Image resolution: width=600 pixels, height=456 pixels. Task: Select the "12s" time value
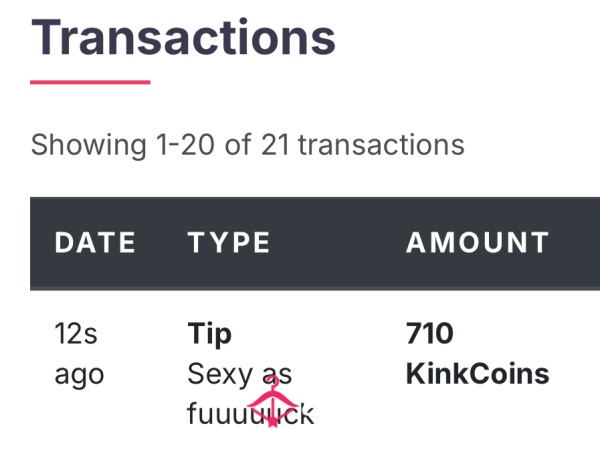76,333
